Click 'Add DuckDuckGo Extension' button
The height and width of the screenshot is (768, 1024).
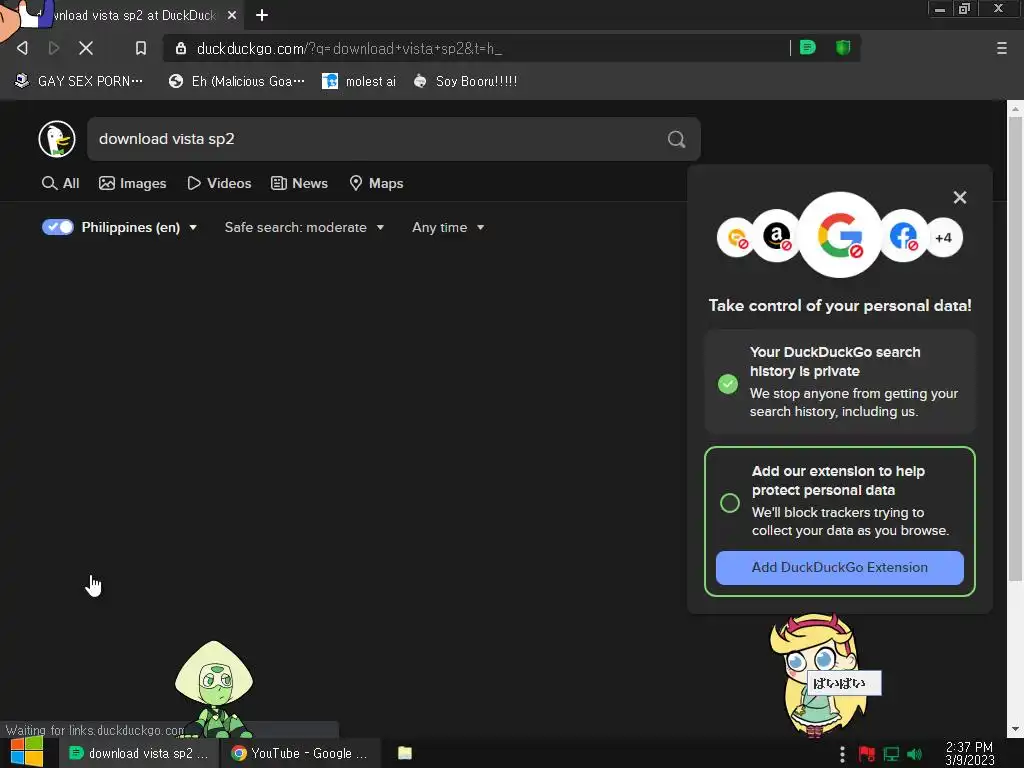click(840, 568)
